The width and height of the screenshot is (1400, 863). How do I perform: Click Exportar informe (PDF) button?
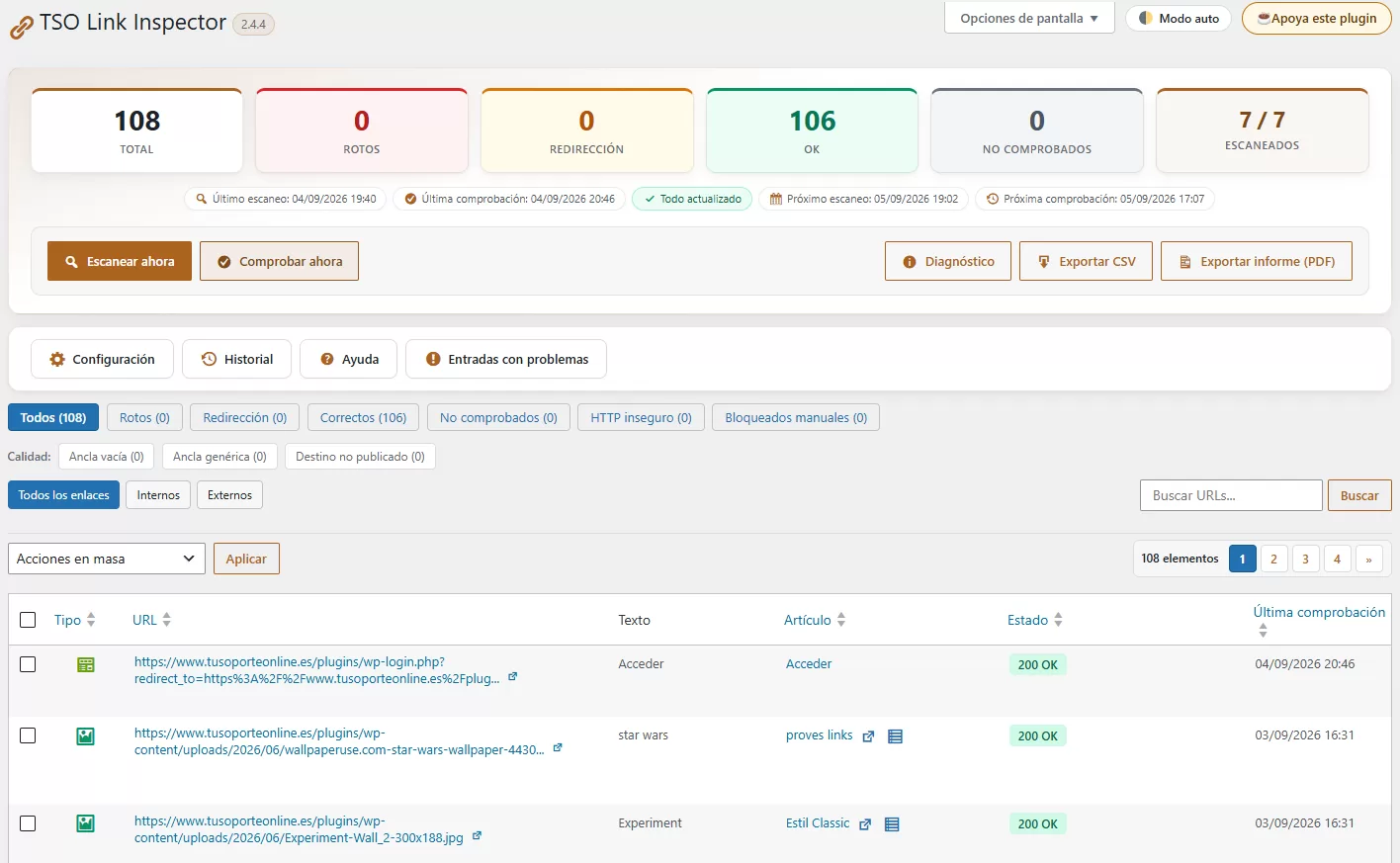(x=1257, y=261)
